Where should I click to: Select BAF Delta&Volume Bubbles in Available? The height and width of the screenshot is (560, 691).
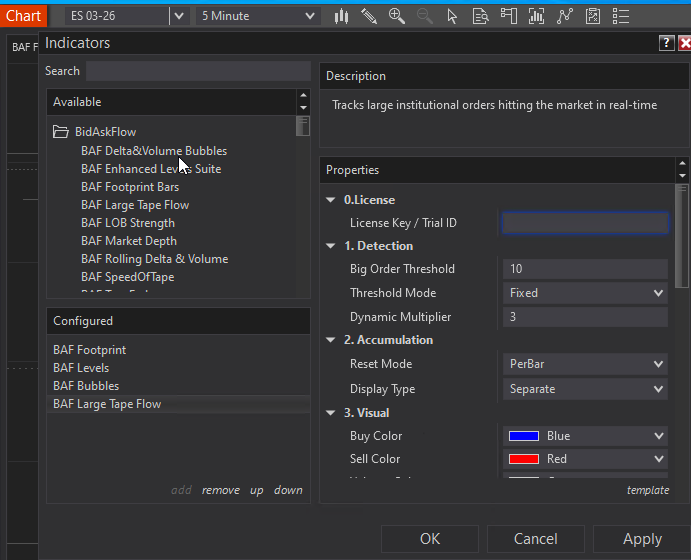[x=154, y=151]
